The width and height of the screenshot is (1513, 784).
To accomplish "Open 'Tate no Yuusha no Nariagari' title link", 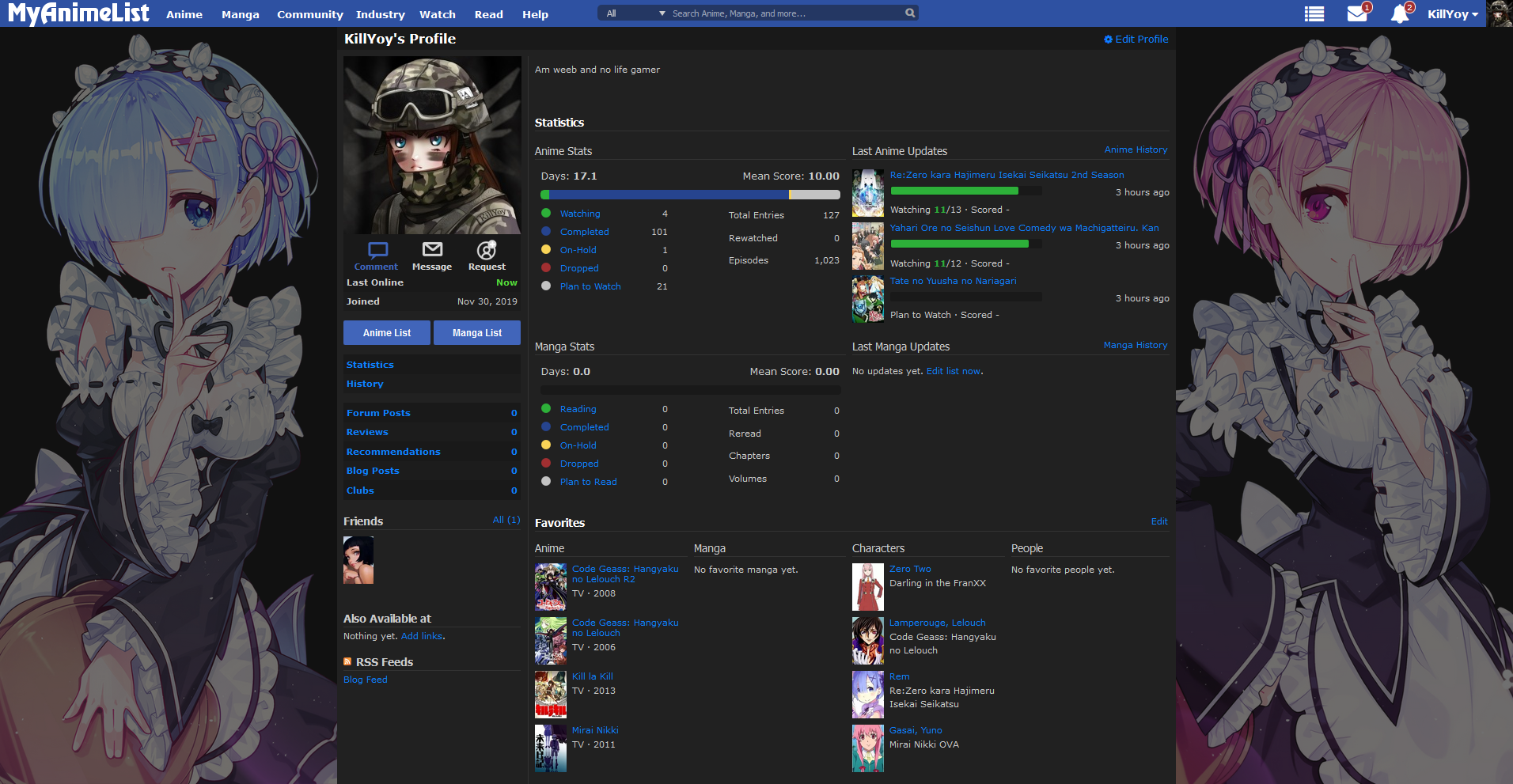I will click(954, 281).
